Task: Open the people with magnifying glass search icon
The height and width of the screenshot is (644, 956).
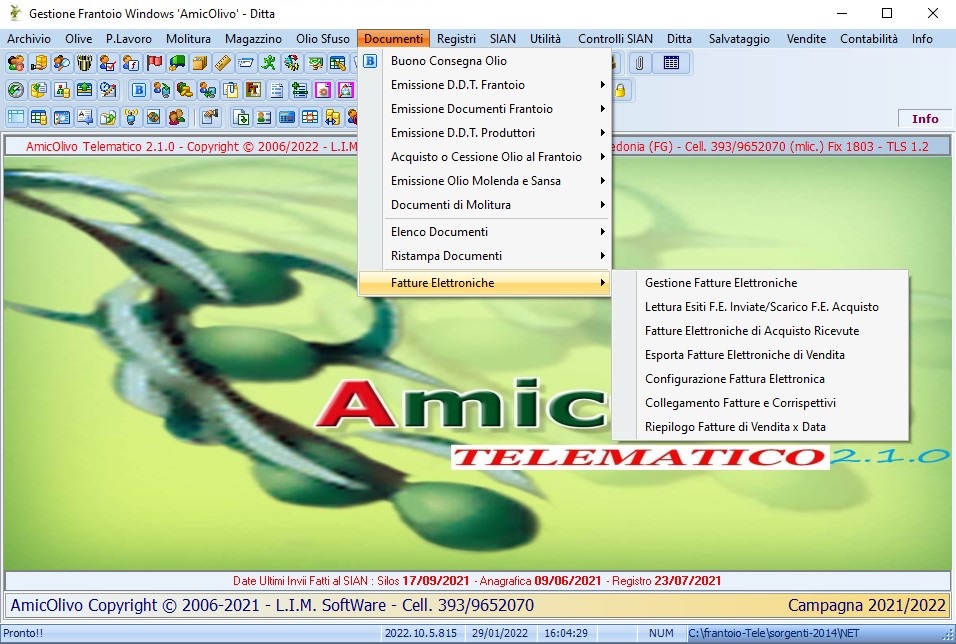Action: tap(62, 63)
